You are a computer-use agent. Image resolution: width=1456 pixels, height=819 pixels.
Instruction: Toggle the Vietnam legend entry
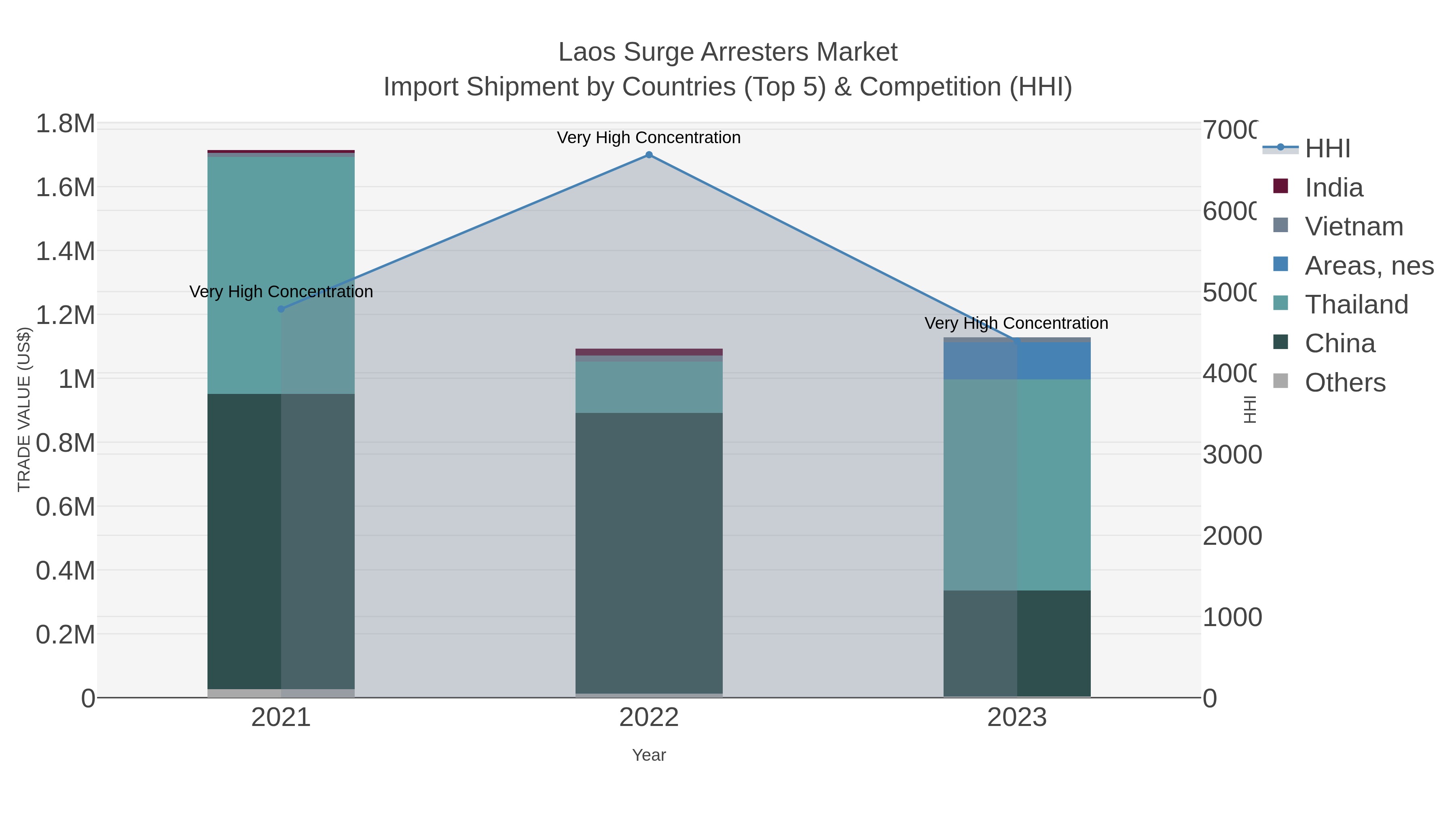(1338, 226)
